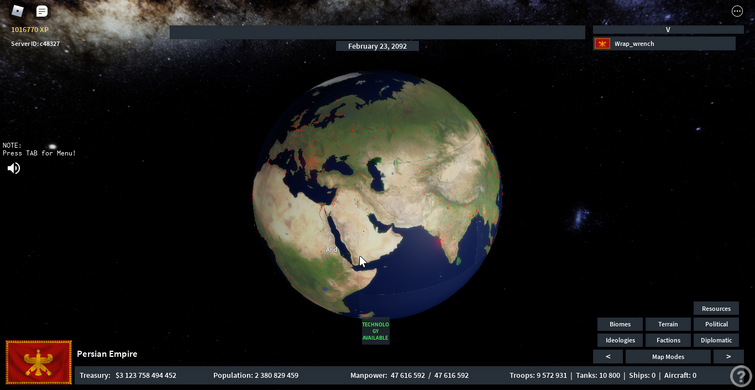Open the Roblox menu icon
The height and width of the screenshot is (390, 755).
point(18,11)
